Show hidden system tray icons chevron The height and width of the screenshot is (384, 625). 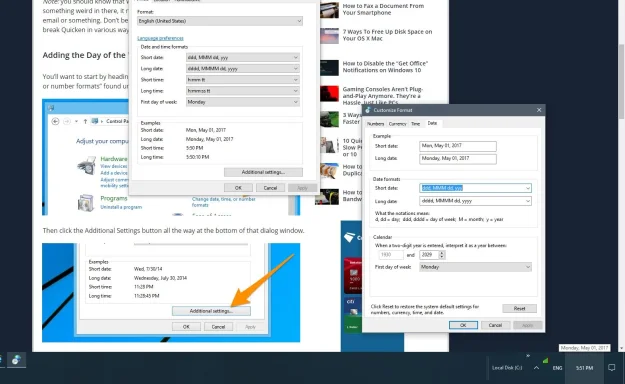pos(537,368)
